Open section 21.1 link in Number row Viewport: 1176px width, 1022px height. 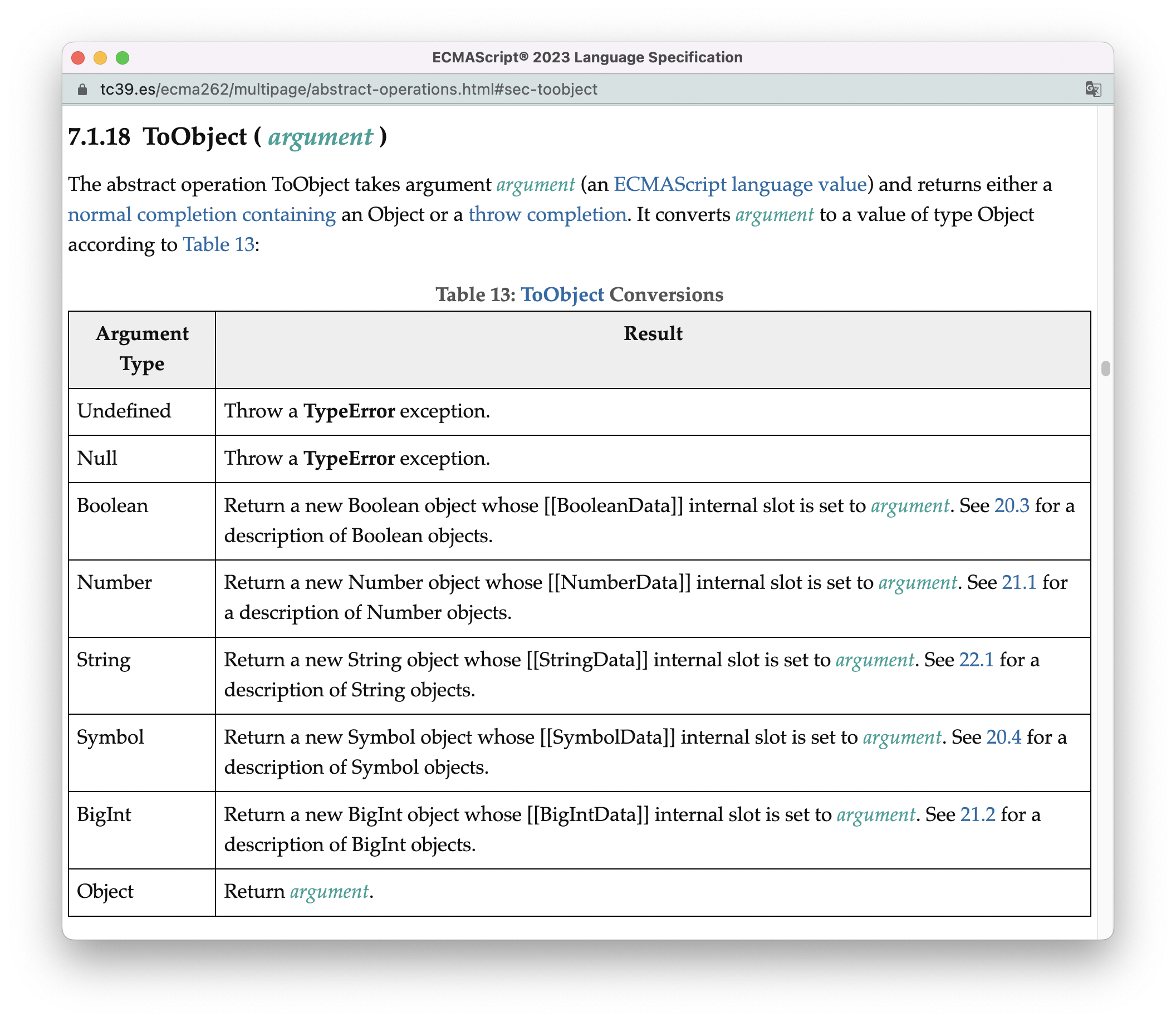click(1018, 583)
